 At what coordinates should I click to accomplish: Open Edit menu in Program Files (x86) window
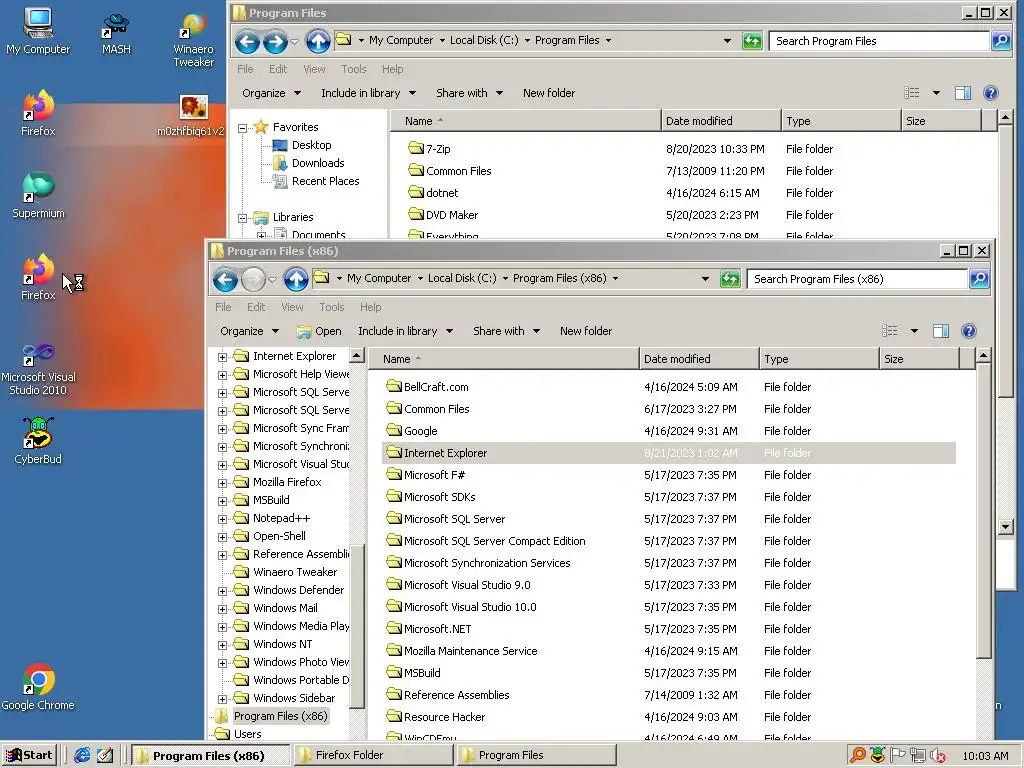coord(256,307)
